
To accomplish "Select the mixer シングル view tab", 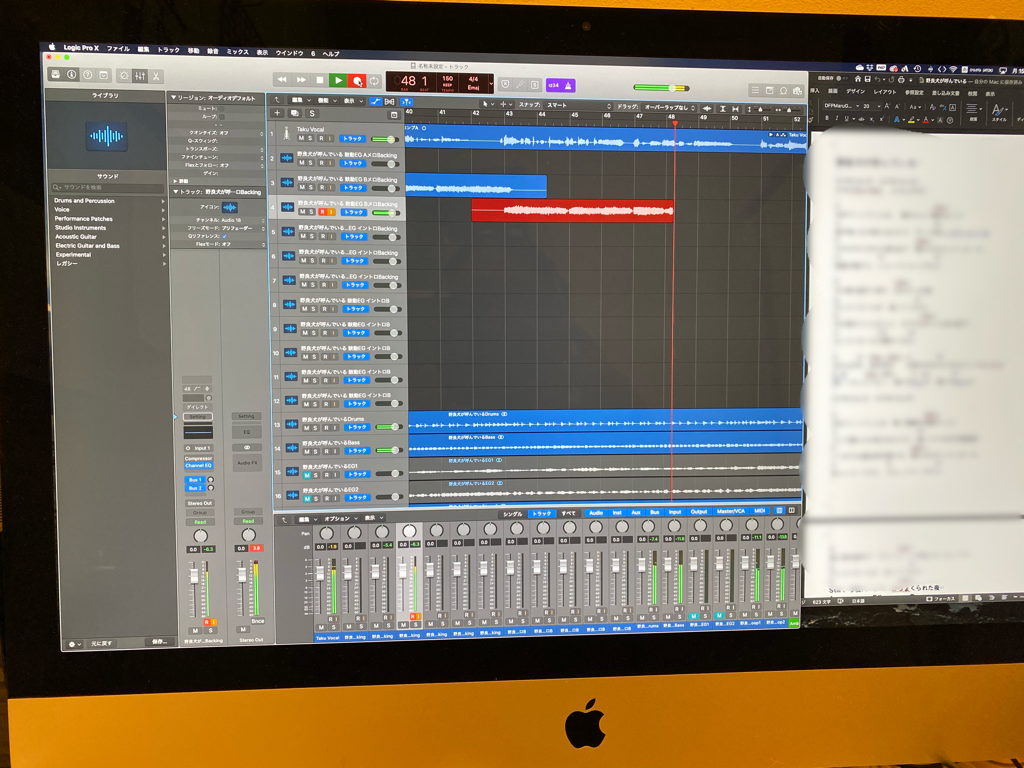I will point(513,514).
